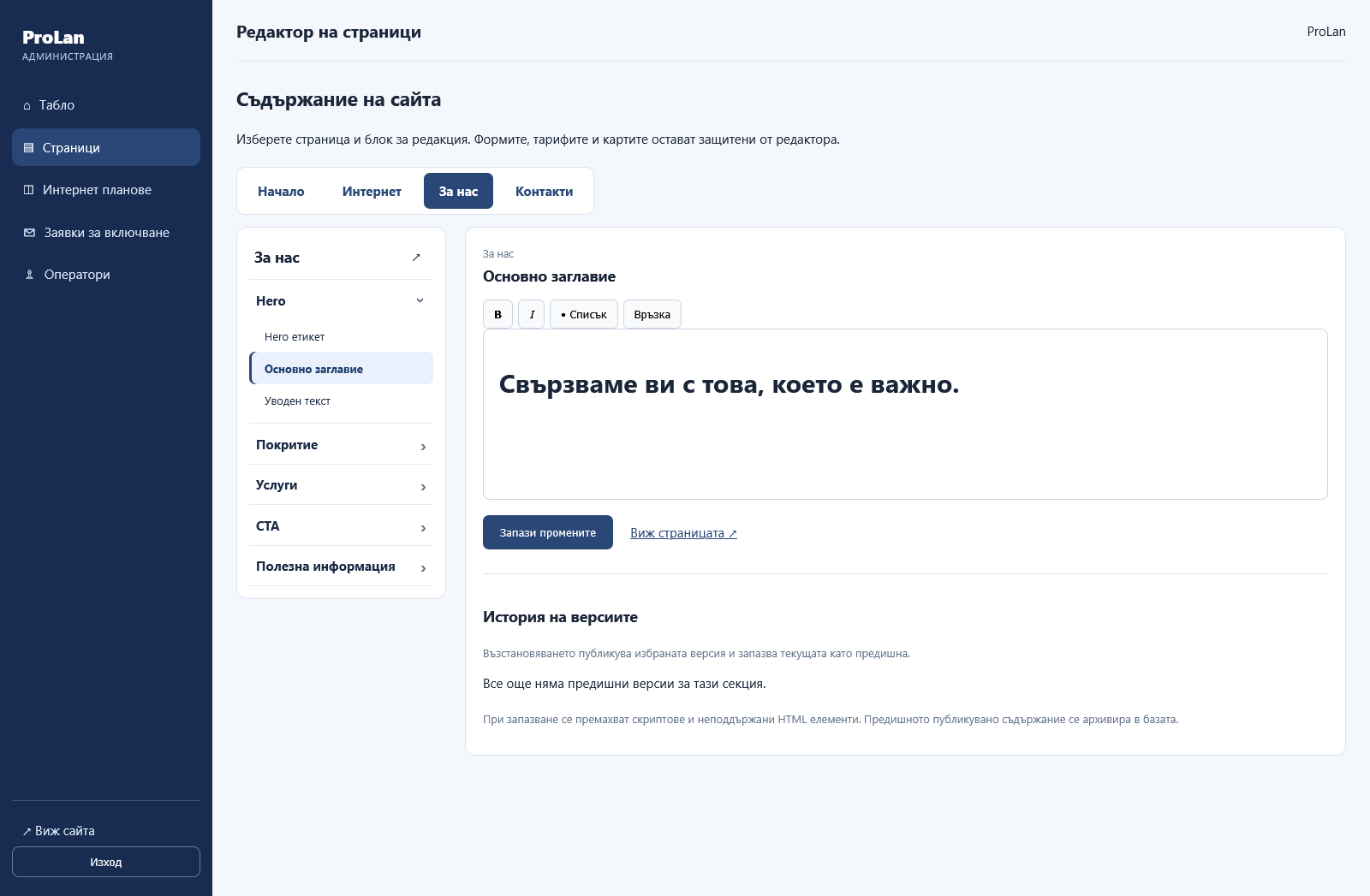The height and width of the screenshot is (896, 1370).
Task: Open Виж сайта link in sidebar
Action: tap(58, 831)
